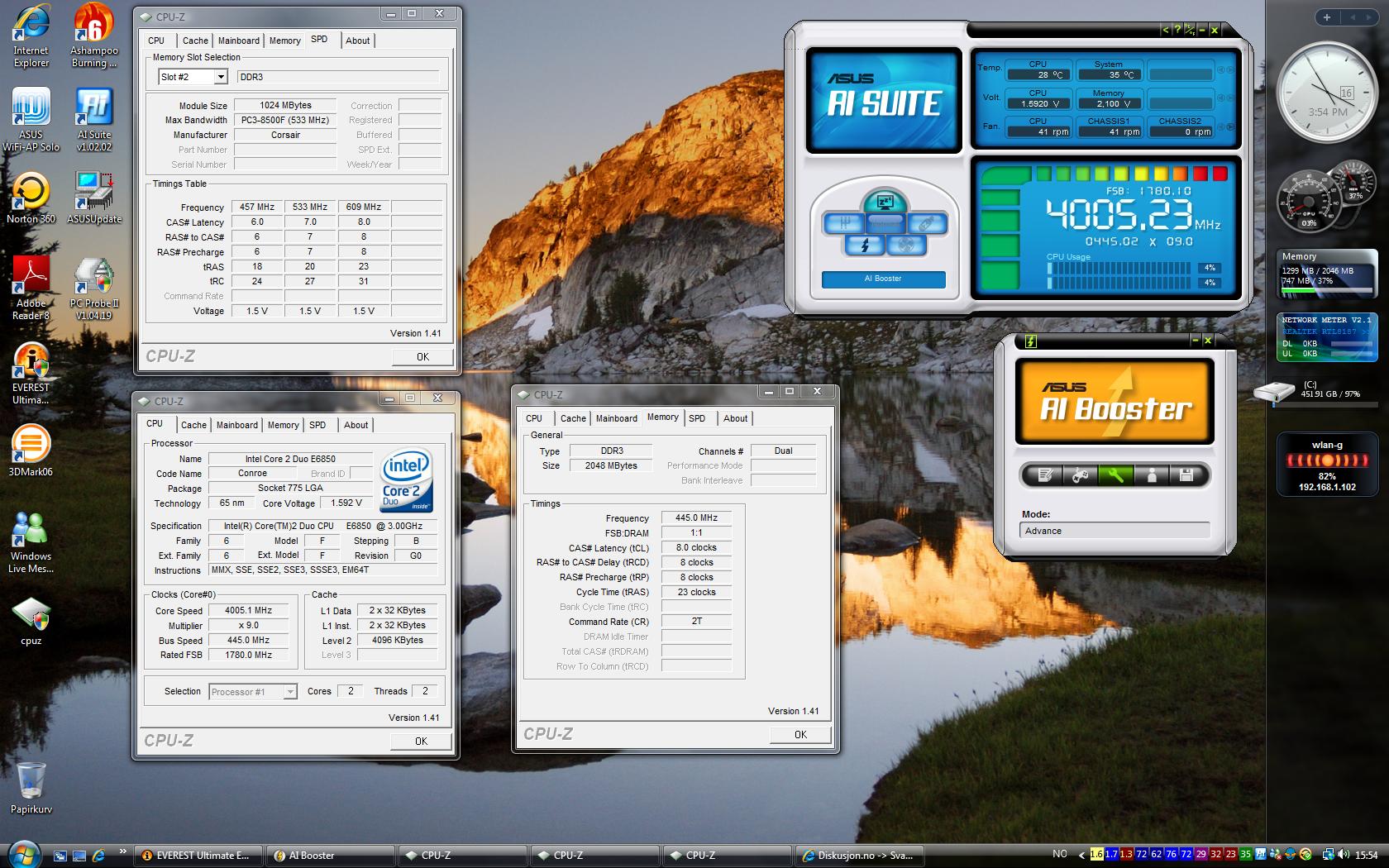Open EVEREST Ultimate desktop icon
The height and width of the screenshot is (868, 1389).
click(31, 373)
